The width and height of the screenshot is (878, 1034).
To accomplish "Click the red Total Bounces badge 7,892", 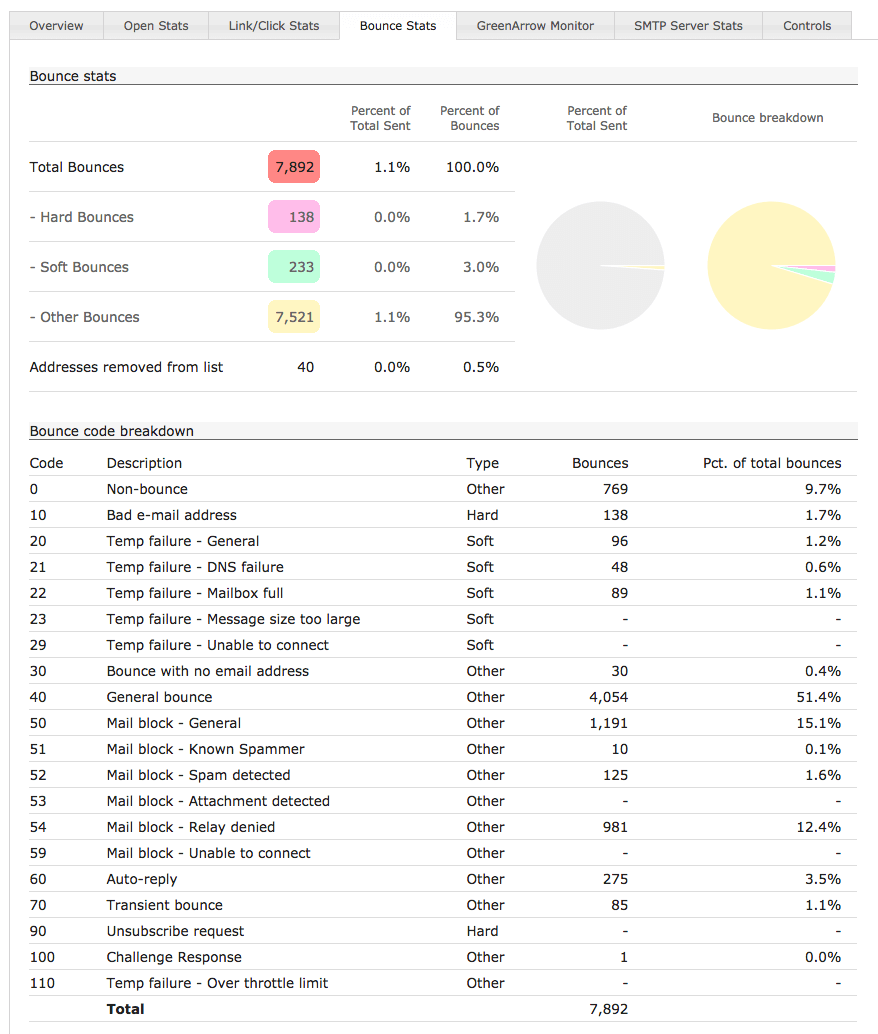I will tap(294, 167).
